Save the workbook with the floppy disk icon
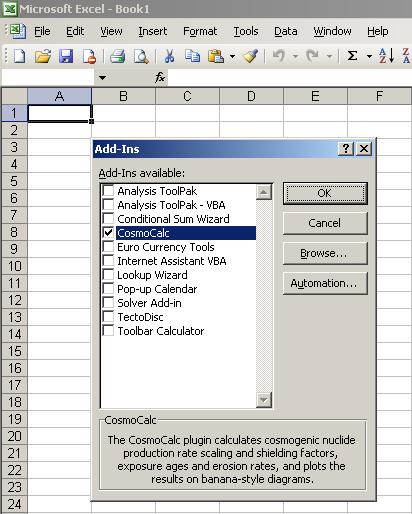 (66, 56)
